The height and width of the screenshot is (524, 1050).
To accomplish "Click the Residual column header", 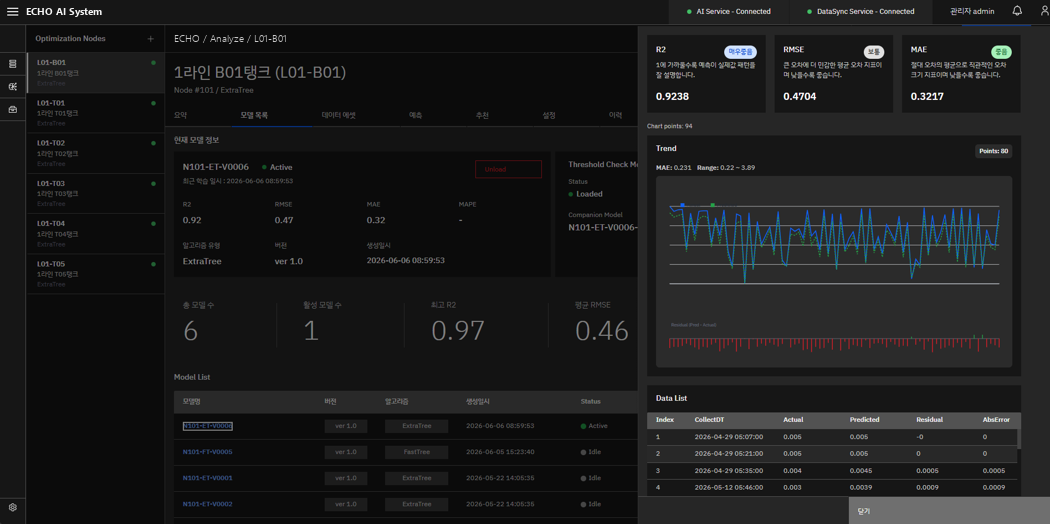I will (929, 420).
